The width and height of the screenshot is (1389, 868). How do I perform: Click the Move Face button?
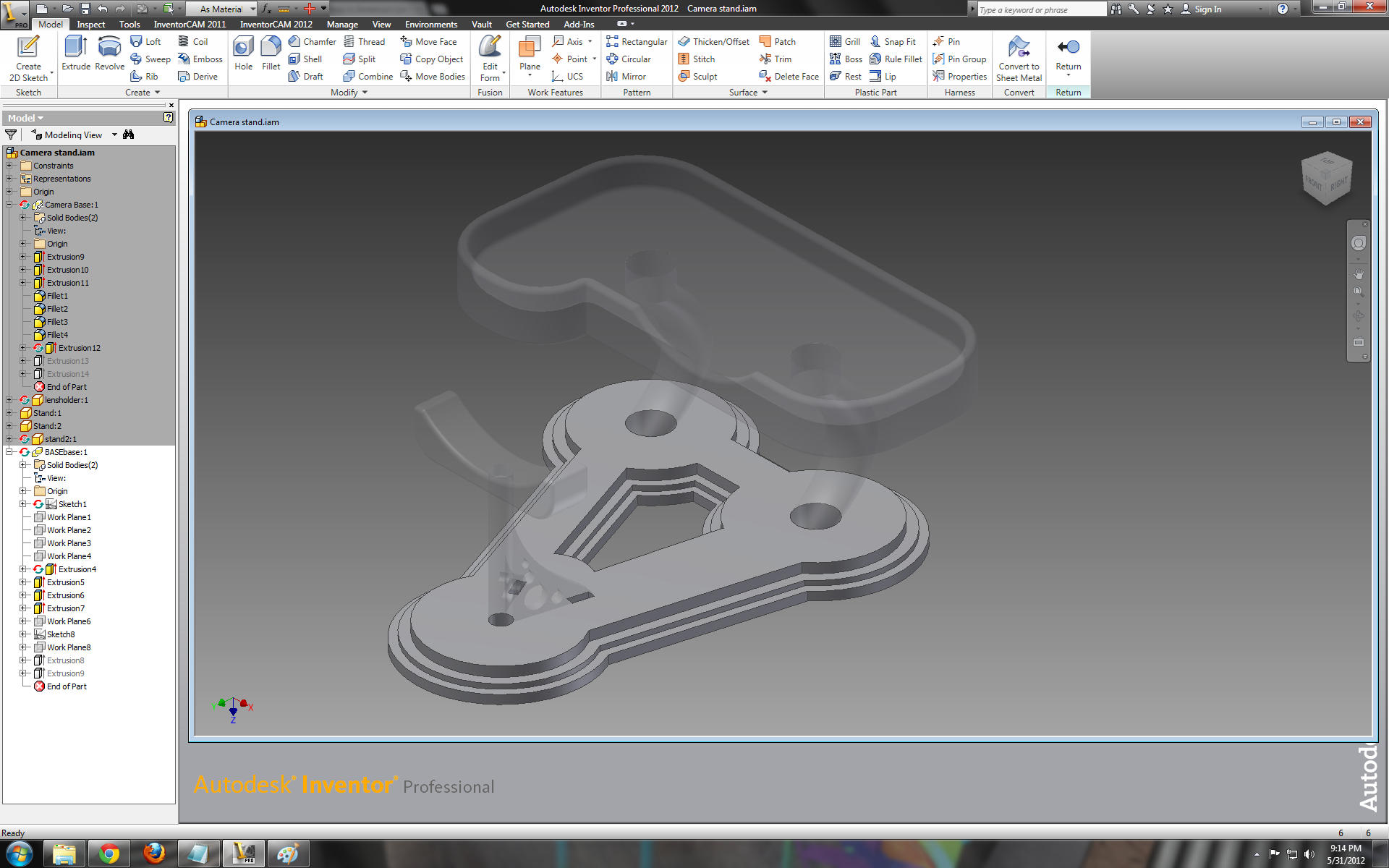[x=429, y=42]
